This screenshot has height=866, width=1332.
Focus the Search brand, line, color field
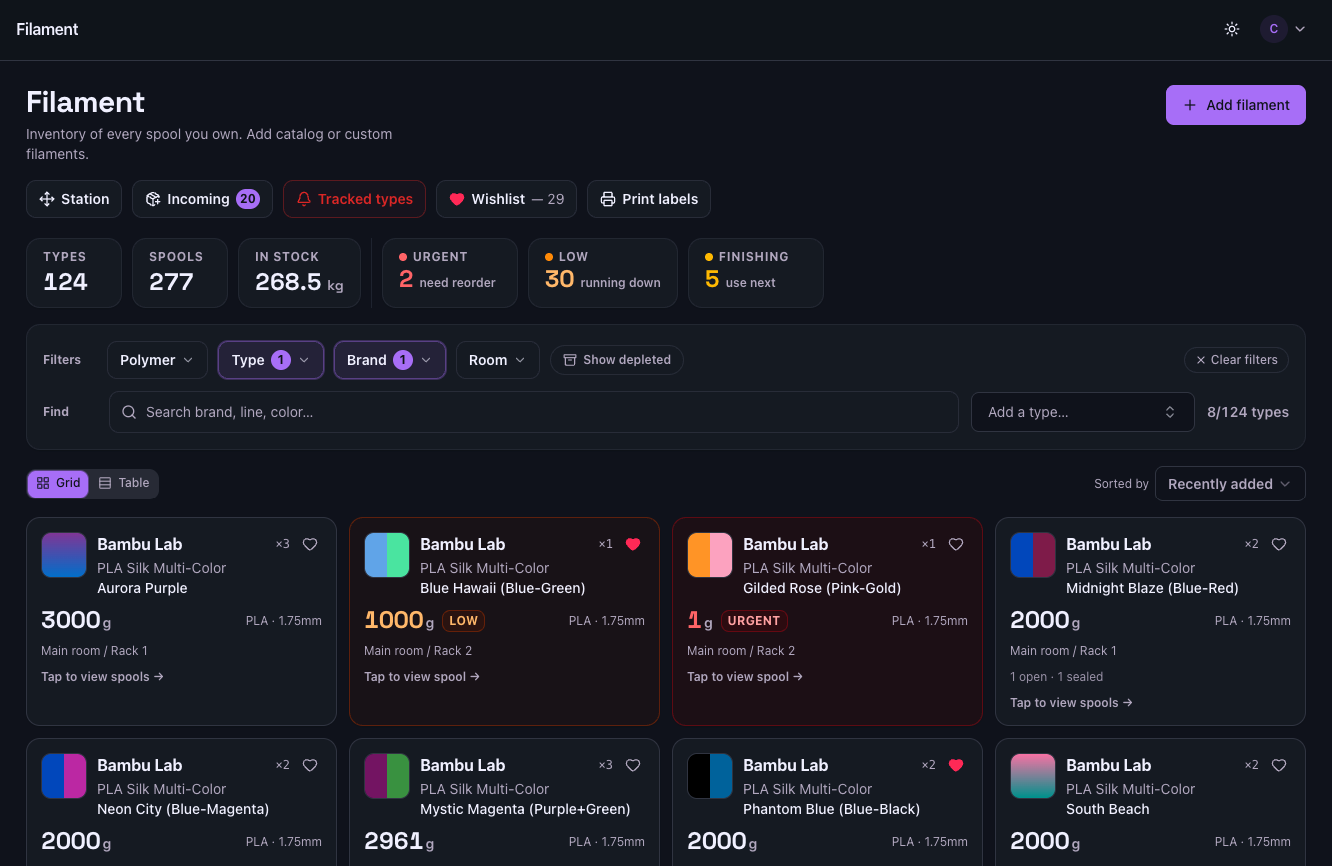click(534, 412)
